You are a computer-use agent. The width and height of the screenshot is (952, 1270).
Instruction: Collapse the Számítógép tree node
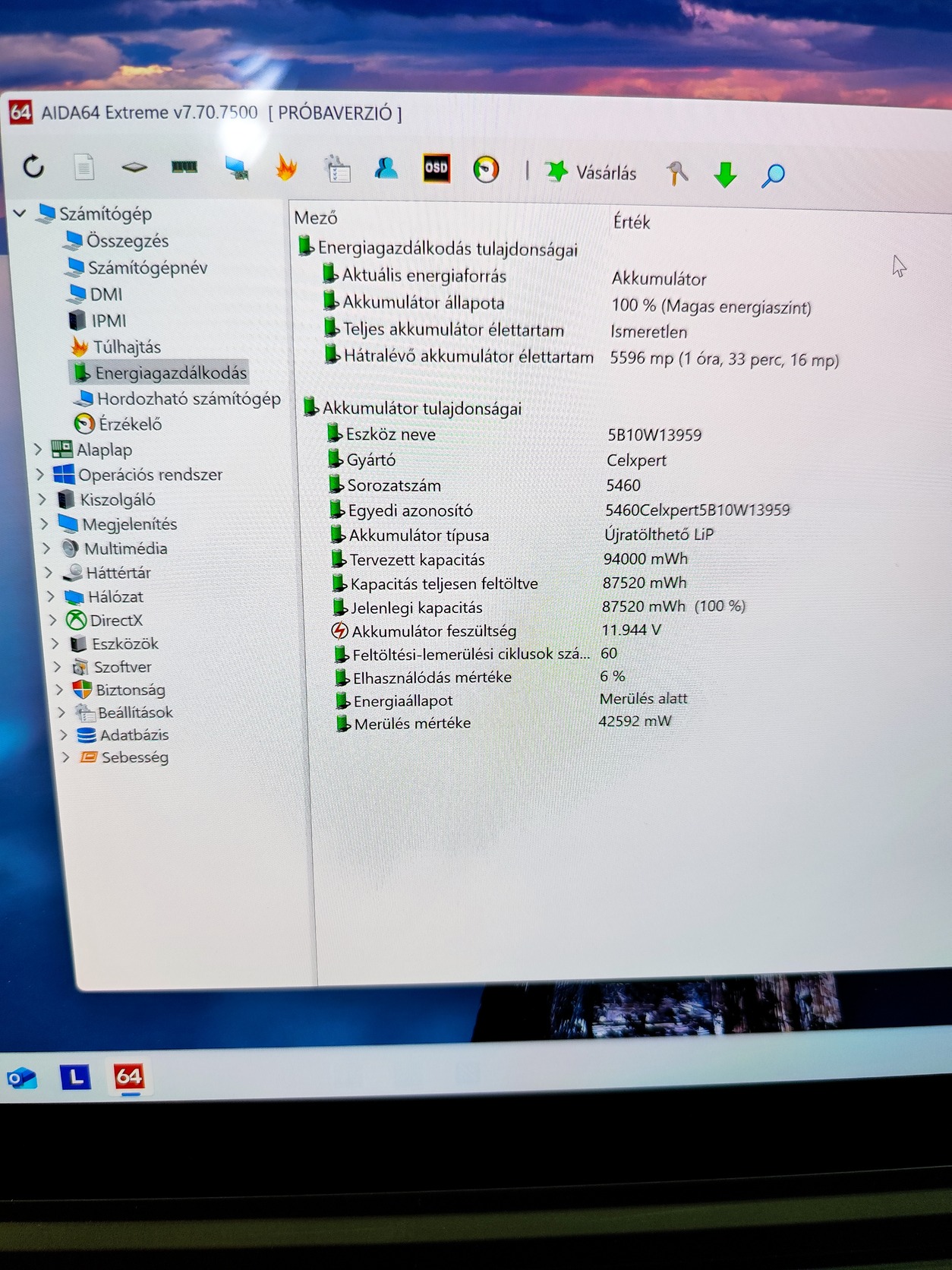pyautogui.click(x=20, y=213)
